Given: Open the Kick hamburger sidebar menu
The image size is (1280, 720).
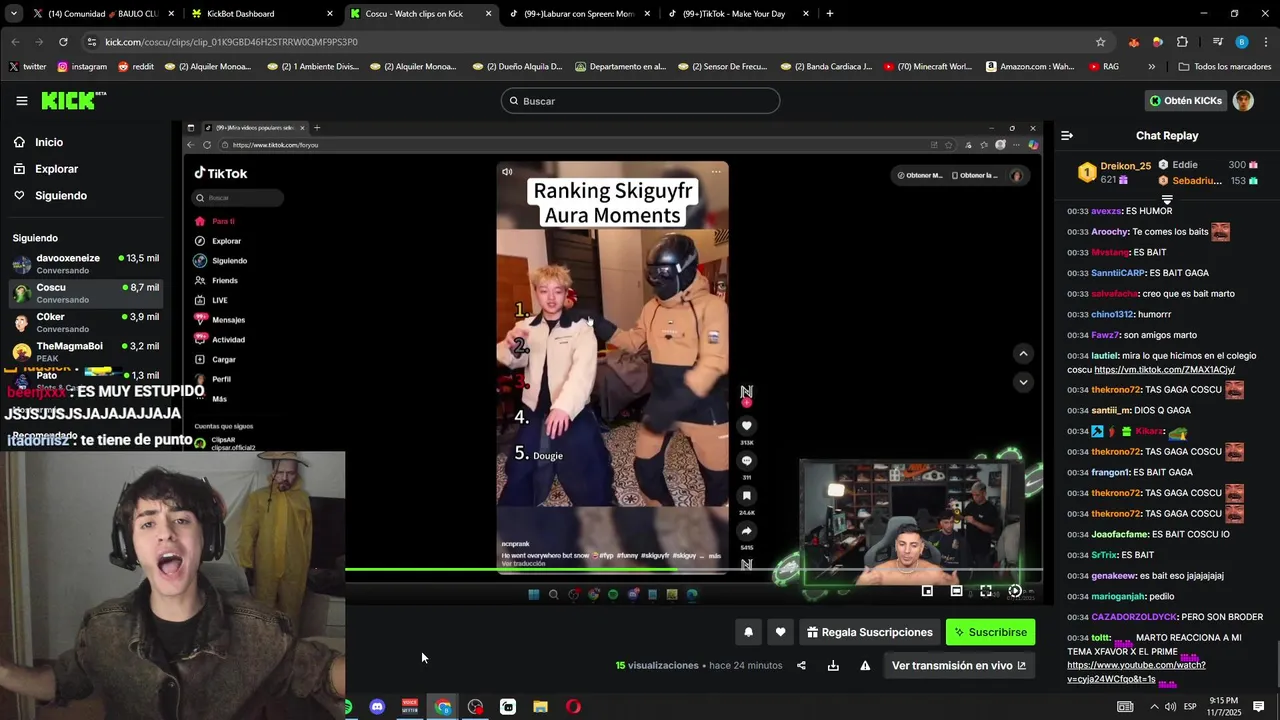Looking at the screenshot, I should pyautogui.click(x=21, y=101).
